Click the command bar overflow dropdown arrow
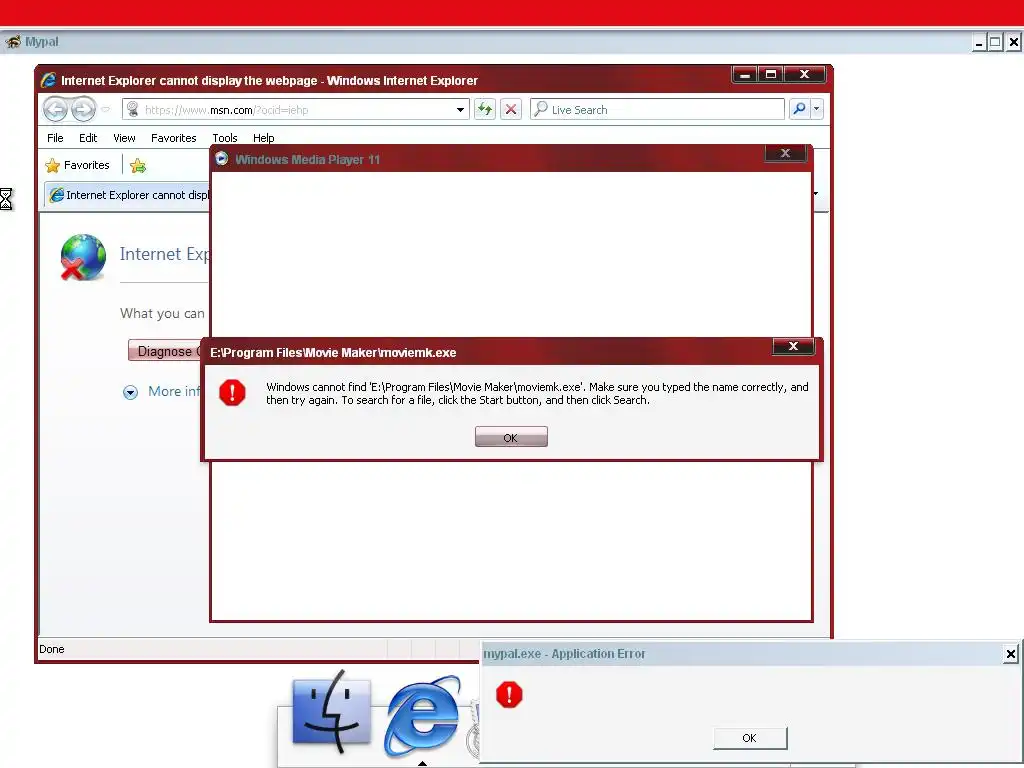 point(816,193)
